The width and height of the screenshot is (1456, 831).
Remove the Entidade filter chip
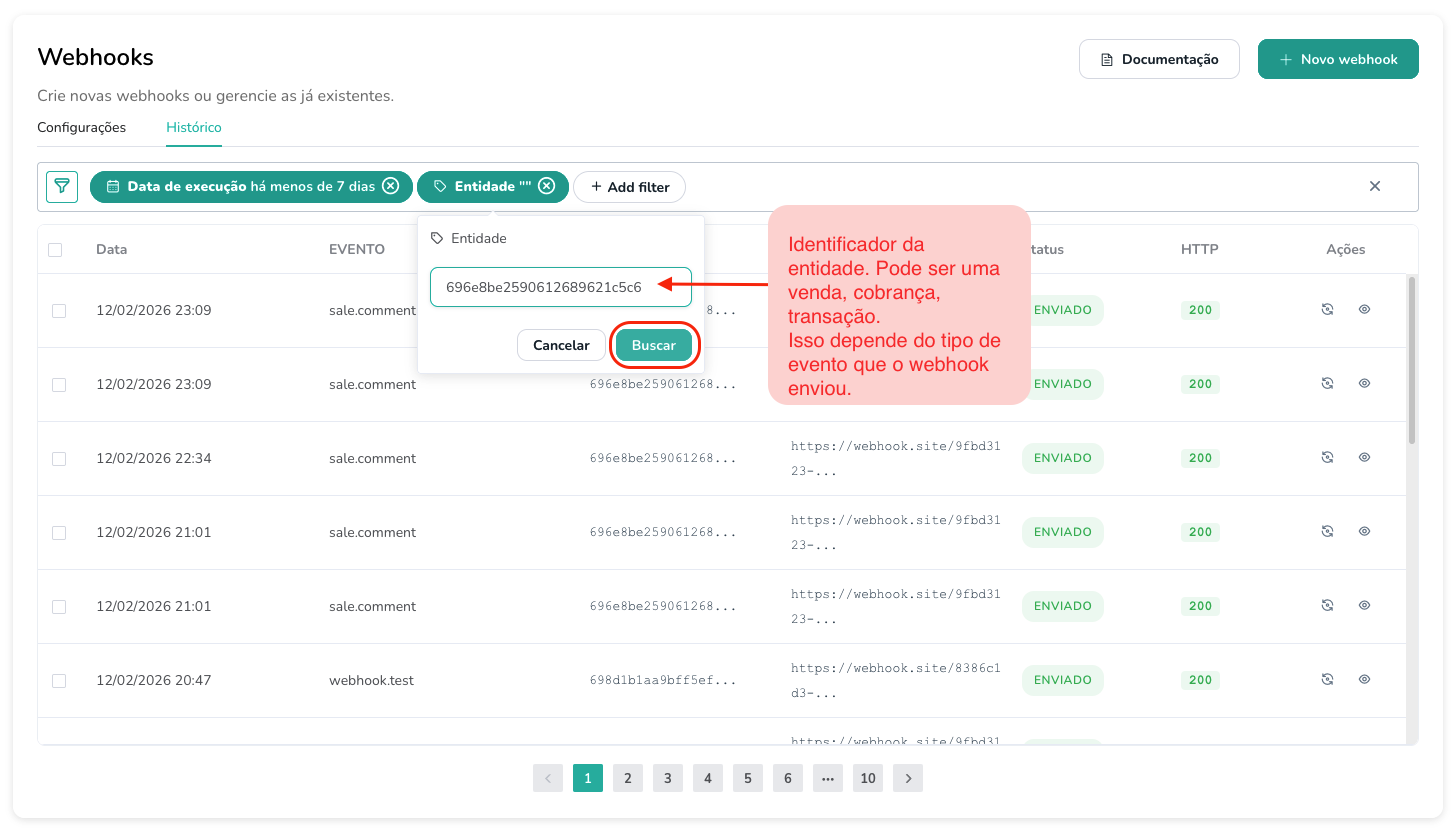546,187
